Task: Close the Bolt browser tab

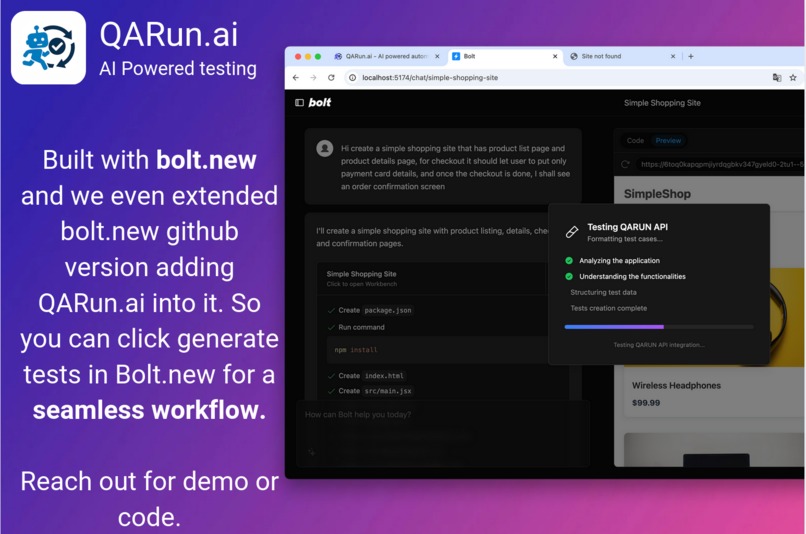Action: (555, 57)
